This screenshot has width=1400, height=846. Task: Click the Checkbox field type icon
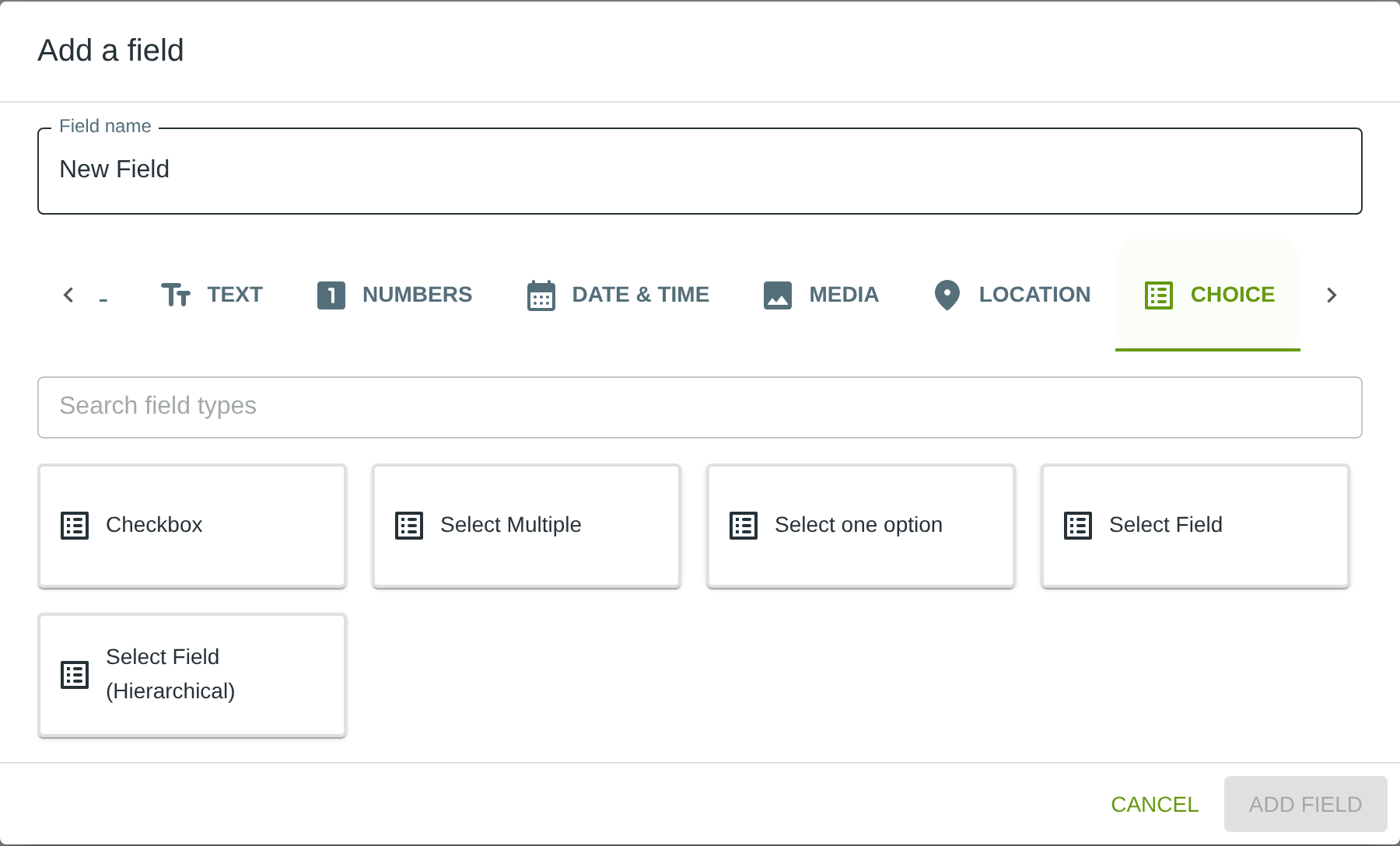75,526
